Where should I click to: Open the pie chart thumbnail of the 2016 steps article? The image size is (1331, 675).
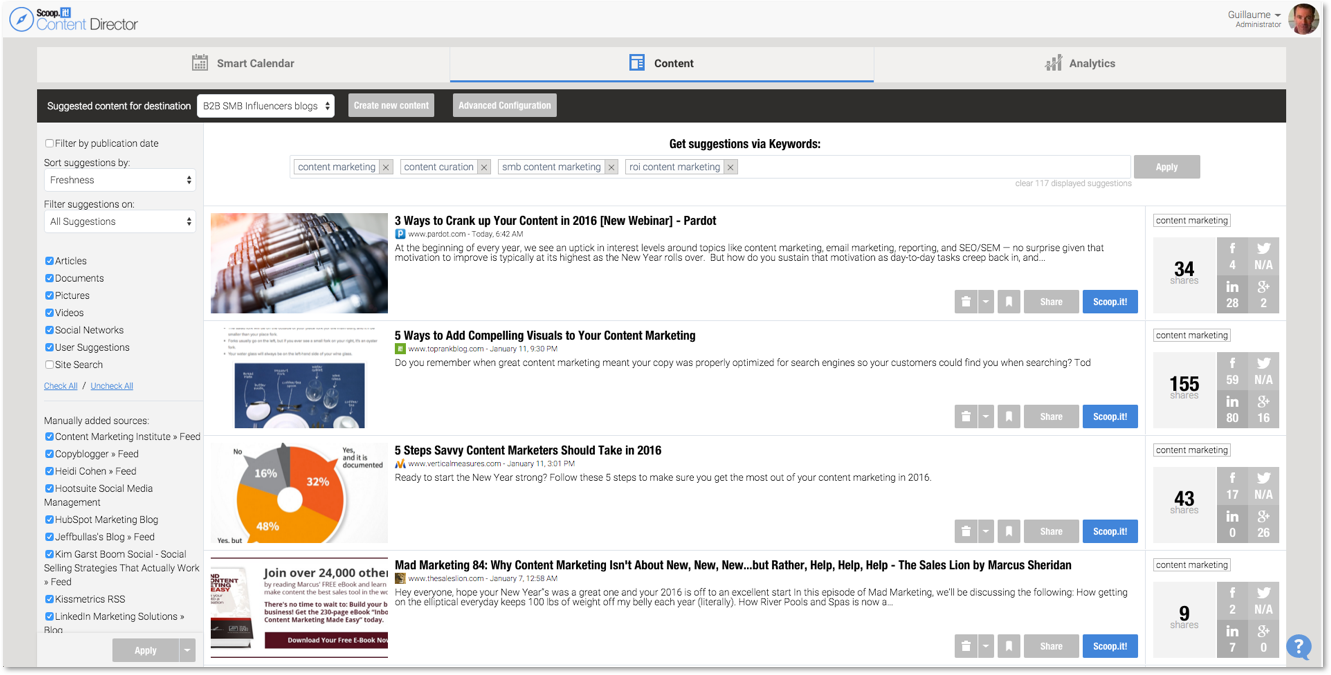299,493
